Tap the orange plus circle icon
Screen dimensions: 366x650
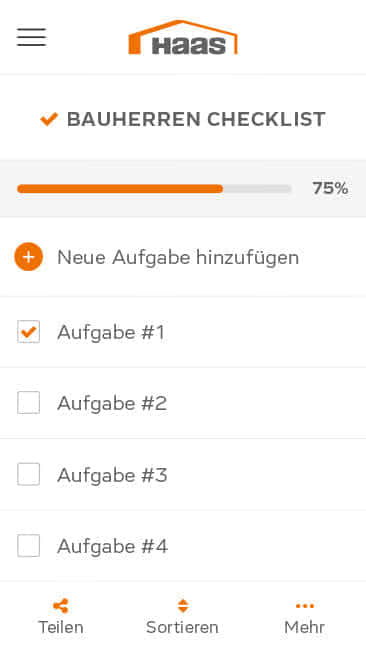(29, 257)
